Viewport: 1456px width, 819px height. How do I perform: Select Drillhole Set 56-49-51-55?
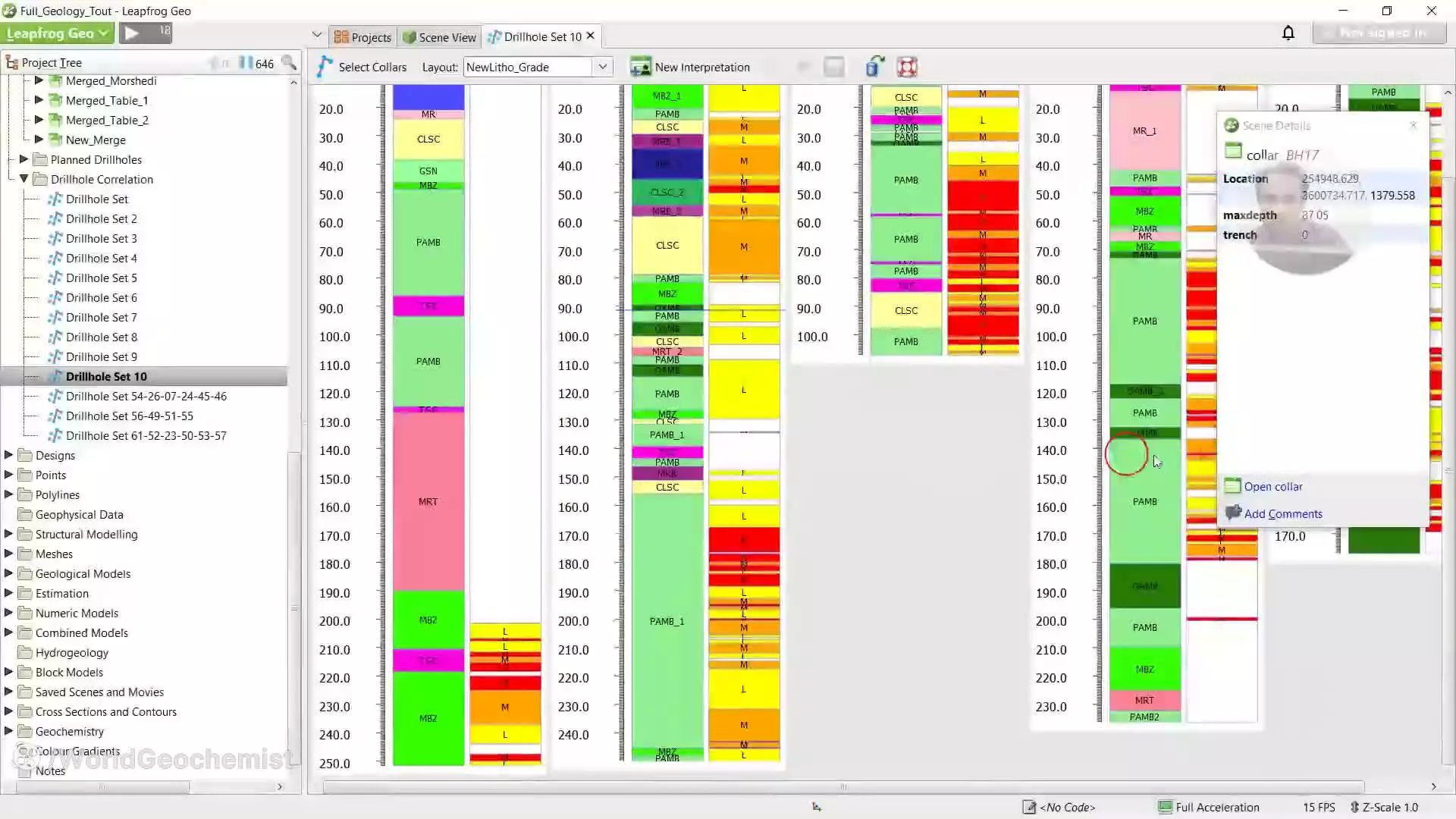(x=129, y=416)
